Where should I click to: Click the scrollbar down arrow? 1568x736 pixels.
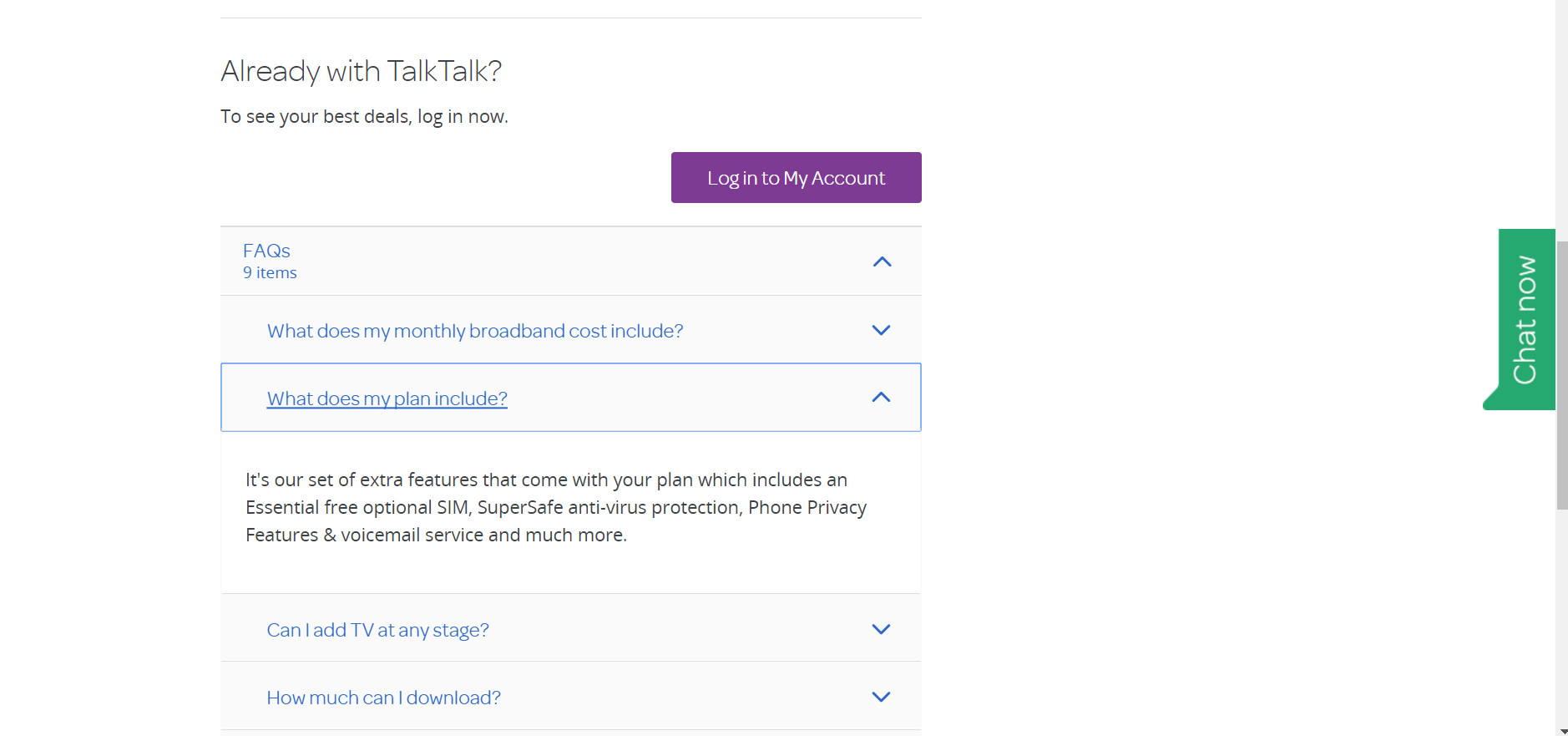click(1561, 730)
